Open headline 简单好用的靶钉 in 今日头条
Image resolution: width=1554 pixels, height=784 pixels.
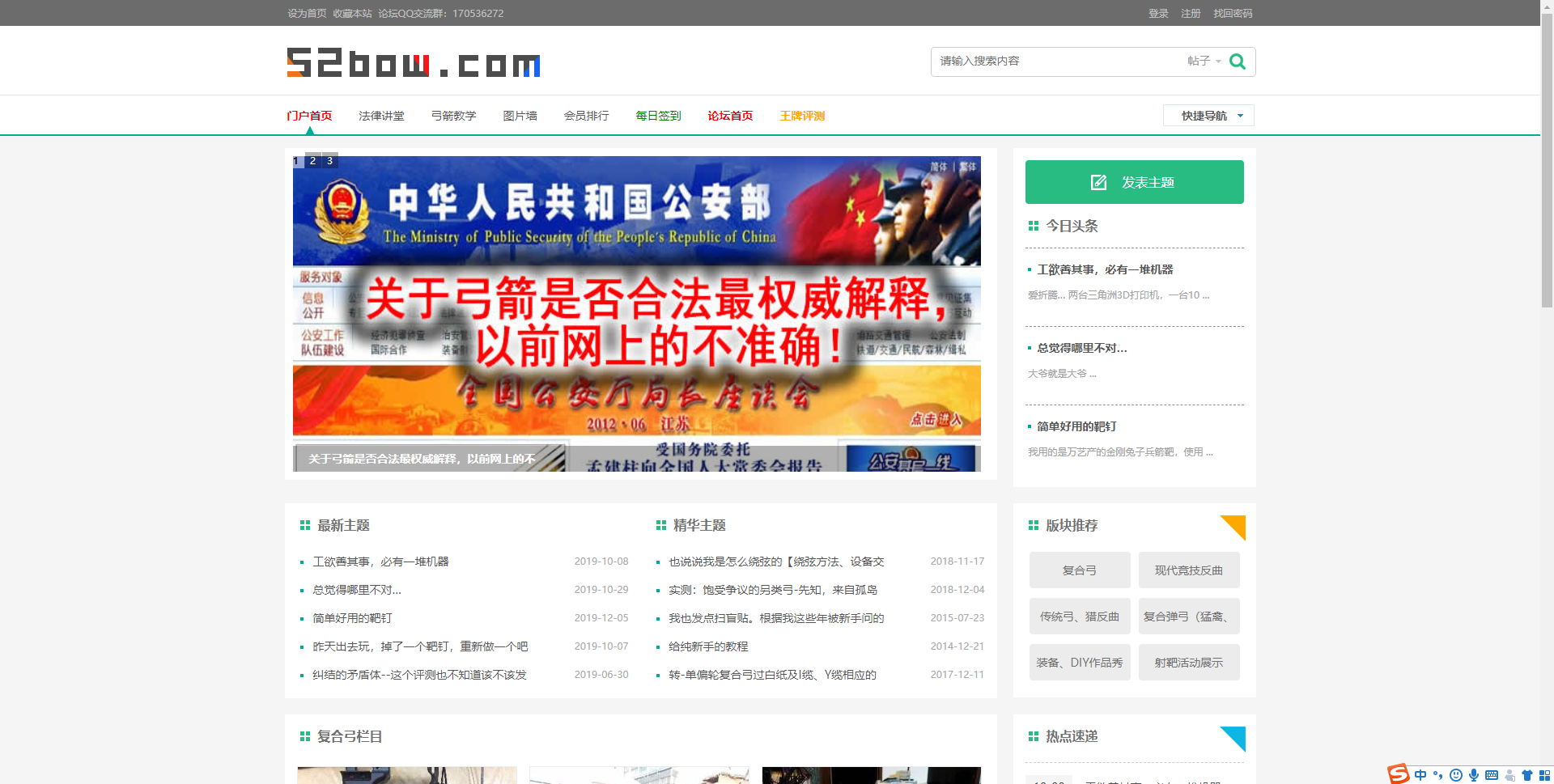(1076, 426)
